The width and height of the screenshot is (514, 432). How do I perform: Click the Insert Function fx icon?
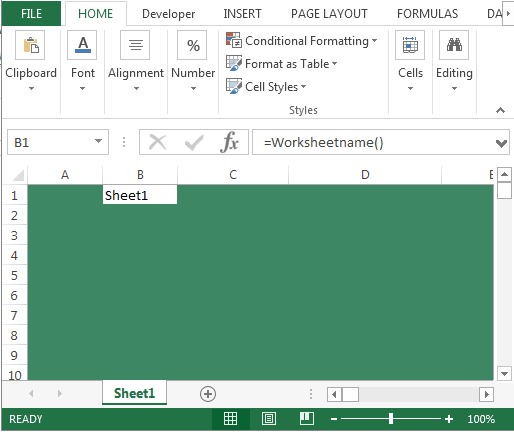[x=229, y=142]
